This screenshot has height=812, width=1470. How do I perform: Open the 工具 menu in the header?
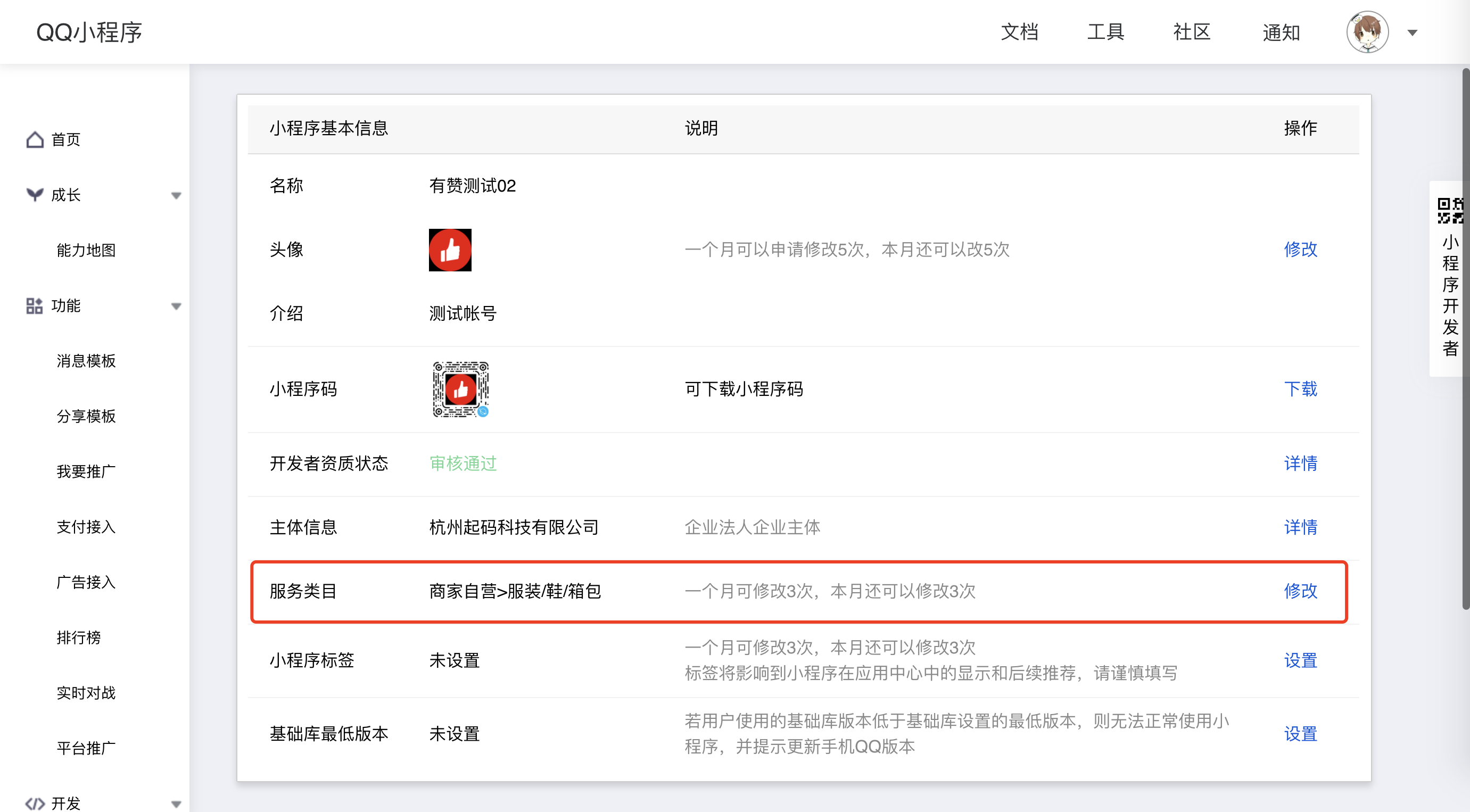(1105, 32)
